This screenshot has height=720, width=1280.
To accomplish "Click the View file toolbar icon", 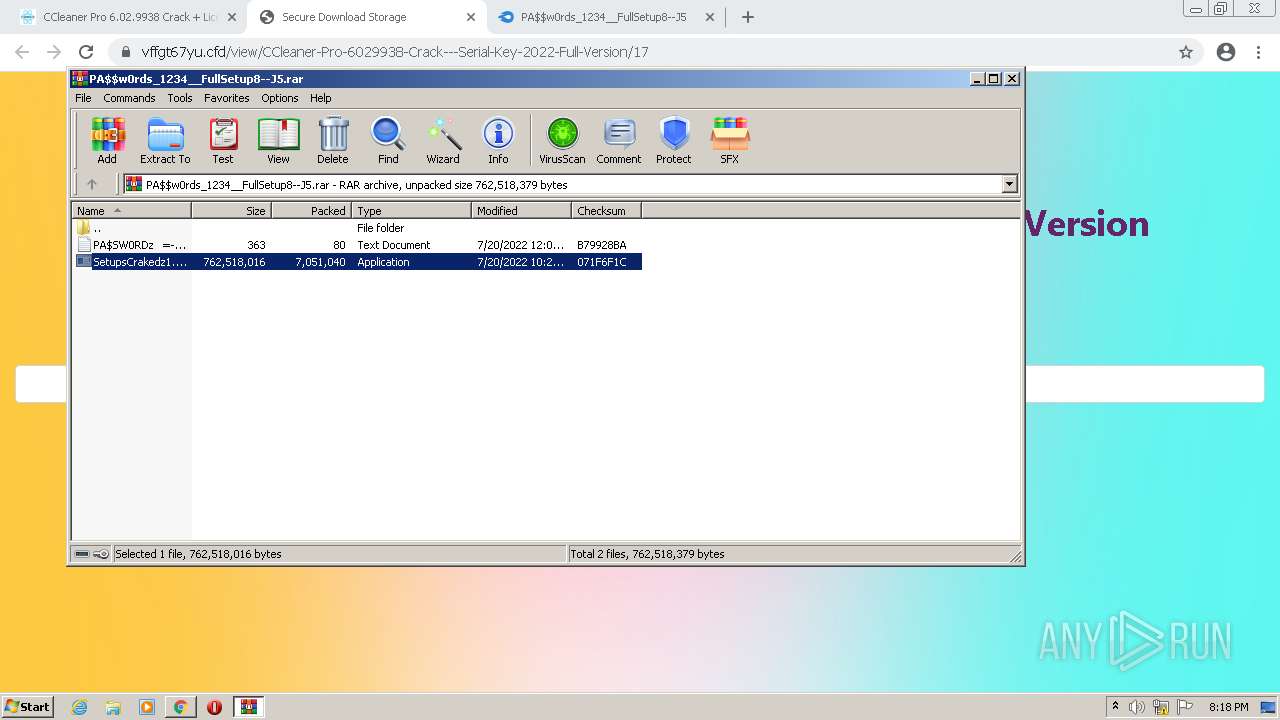I will [278, 140].
